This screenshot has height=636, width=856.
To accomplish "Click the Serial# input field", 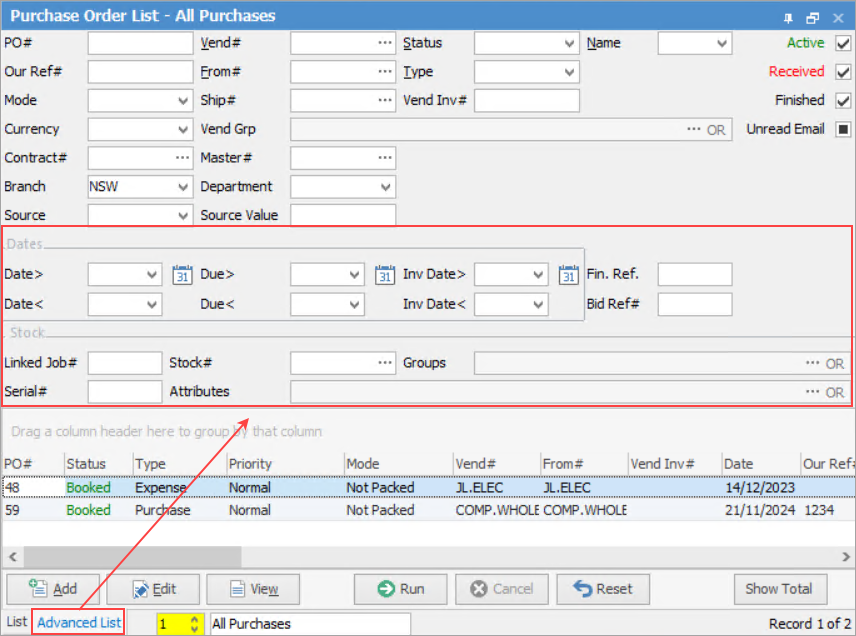I will coord(125,392).
